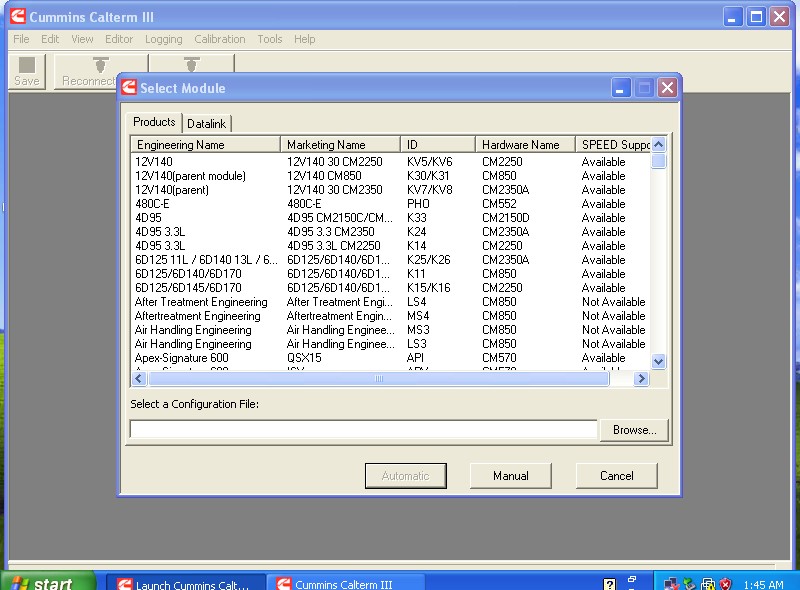Open the Windows start button
Image resolution: width=800 pixels, height=590 pixels.
coord(48,581)
